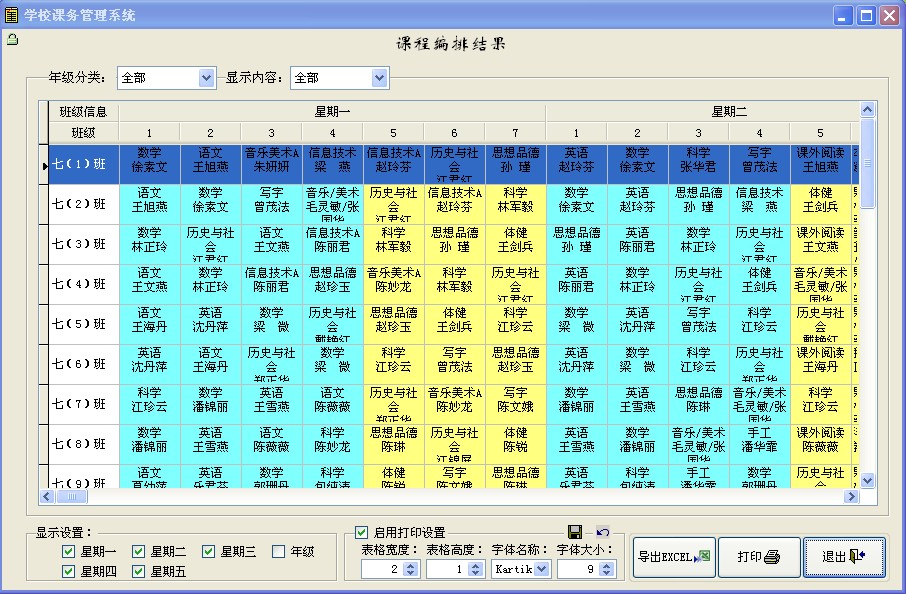Click 体健 王剑兵 cell in 七(3)班 row
Screen dimensions: 906x594
pos(515,244)
